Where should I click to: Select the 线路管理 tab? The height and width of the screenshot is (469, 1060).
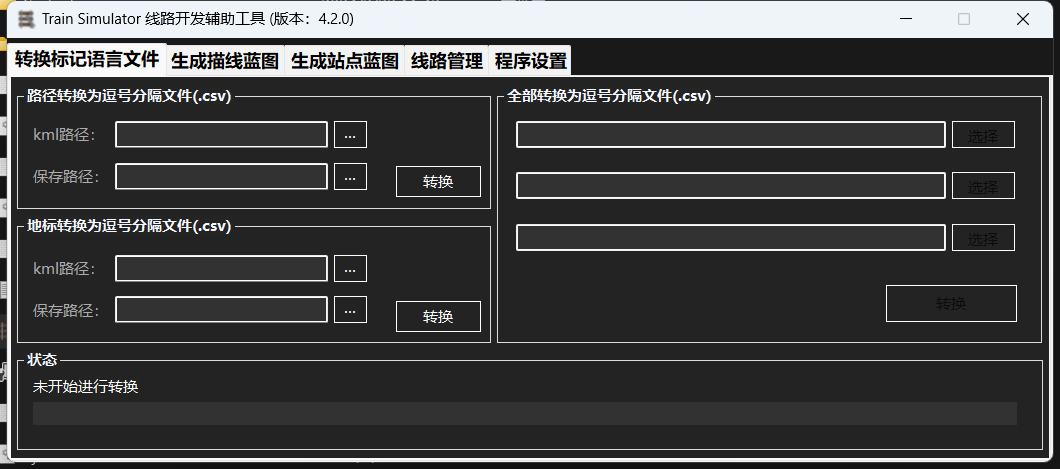[x=447, y=61]
